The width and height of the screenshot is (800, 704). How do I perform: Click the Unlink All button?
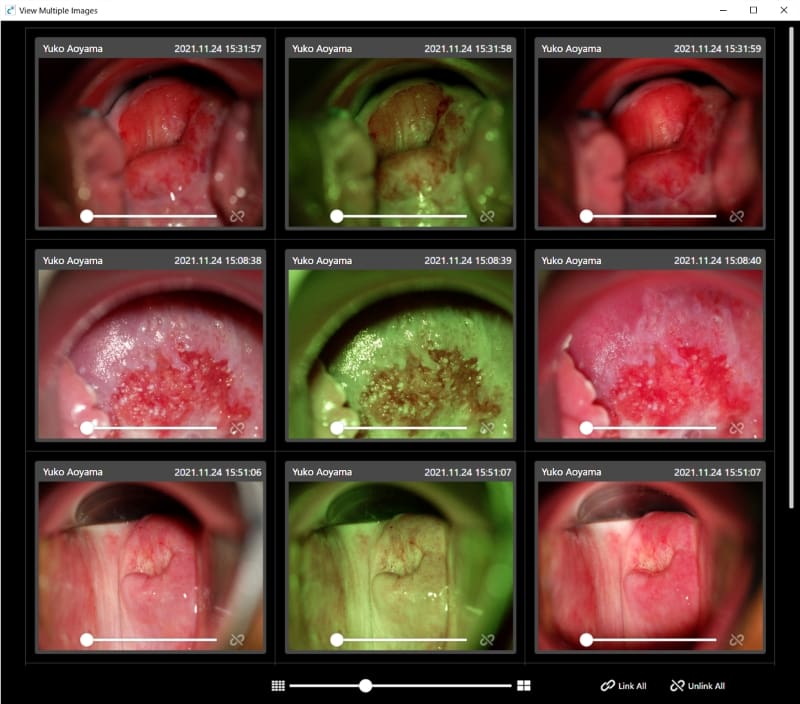point(697,686)
